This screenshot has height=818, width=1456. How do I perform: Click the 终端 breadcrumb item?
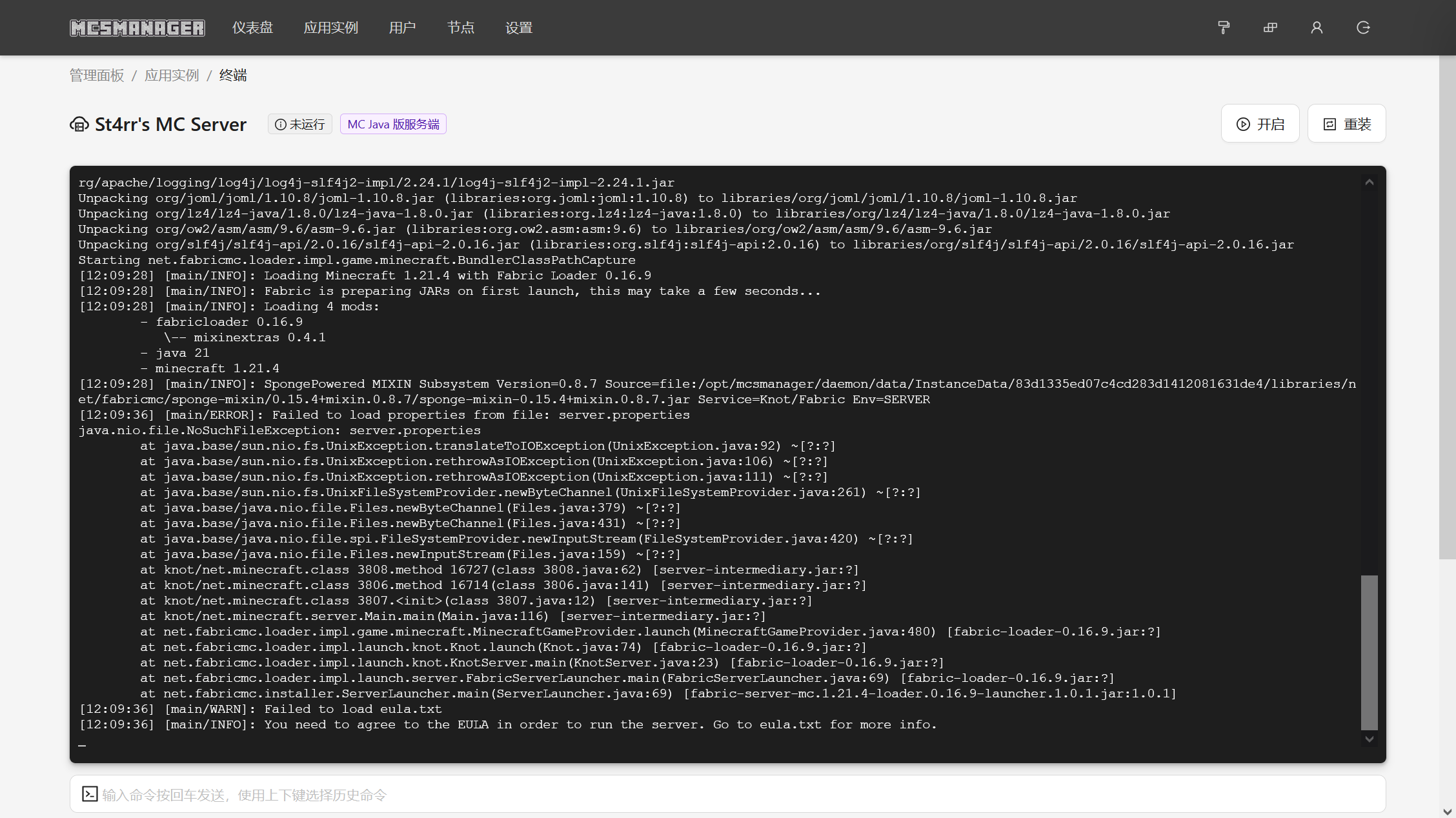click(x=233, y=75)
